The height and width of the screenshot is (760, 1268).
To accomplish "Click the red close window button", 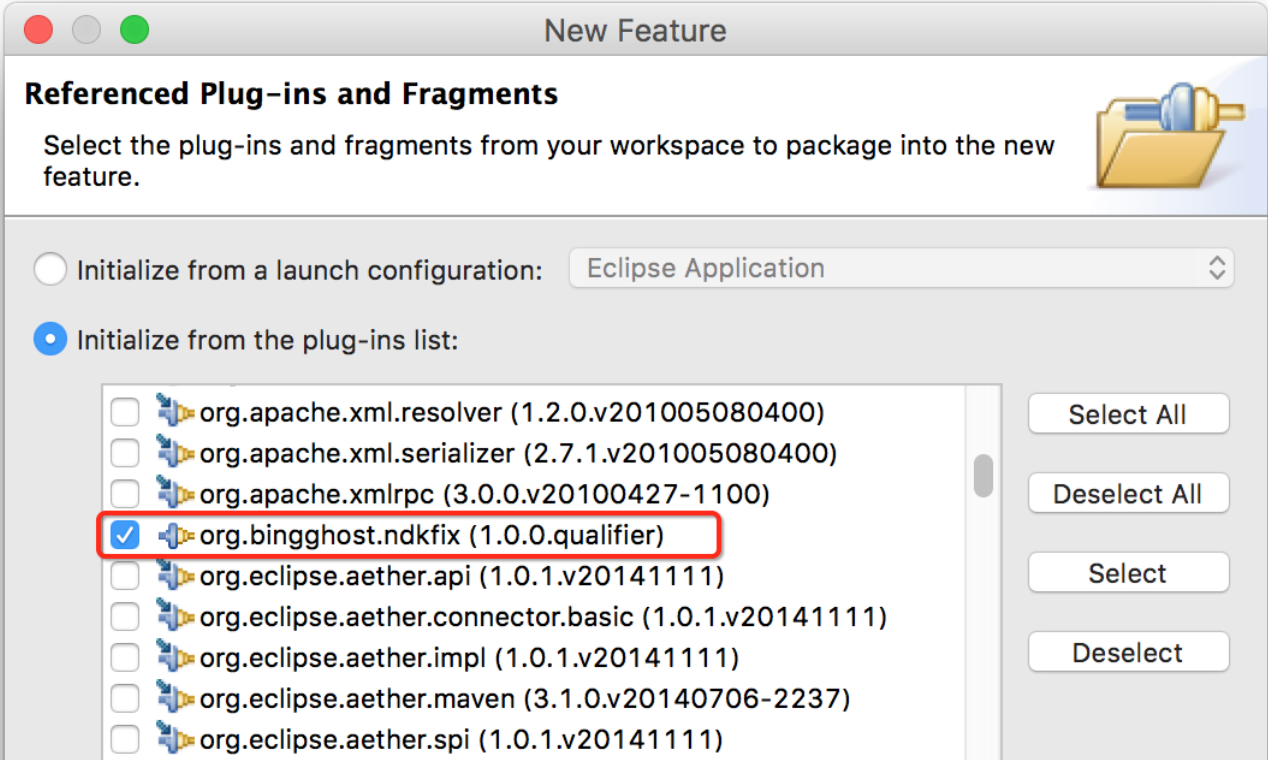I will tap(37, 30).
